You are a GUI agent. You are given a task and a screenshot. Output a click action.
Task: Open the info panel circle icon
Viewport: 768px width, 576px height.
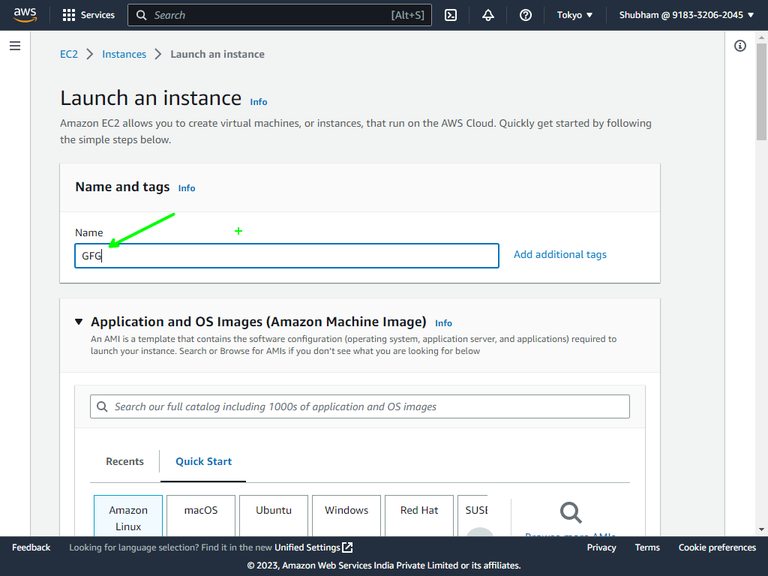click(x=740, y=46)
